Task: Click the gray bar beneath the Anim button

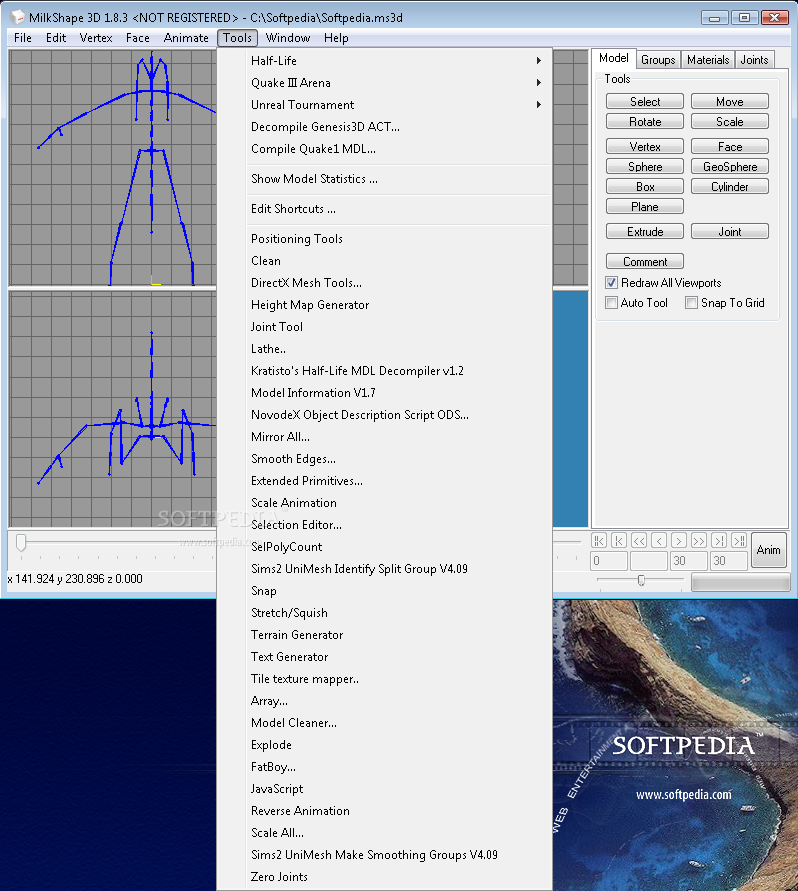Action: click(740, 582)
